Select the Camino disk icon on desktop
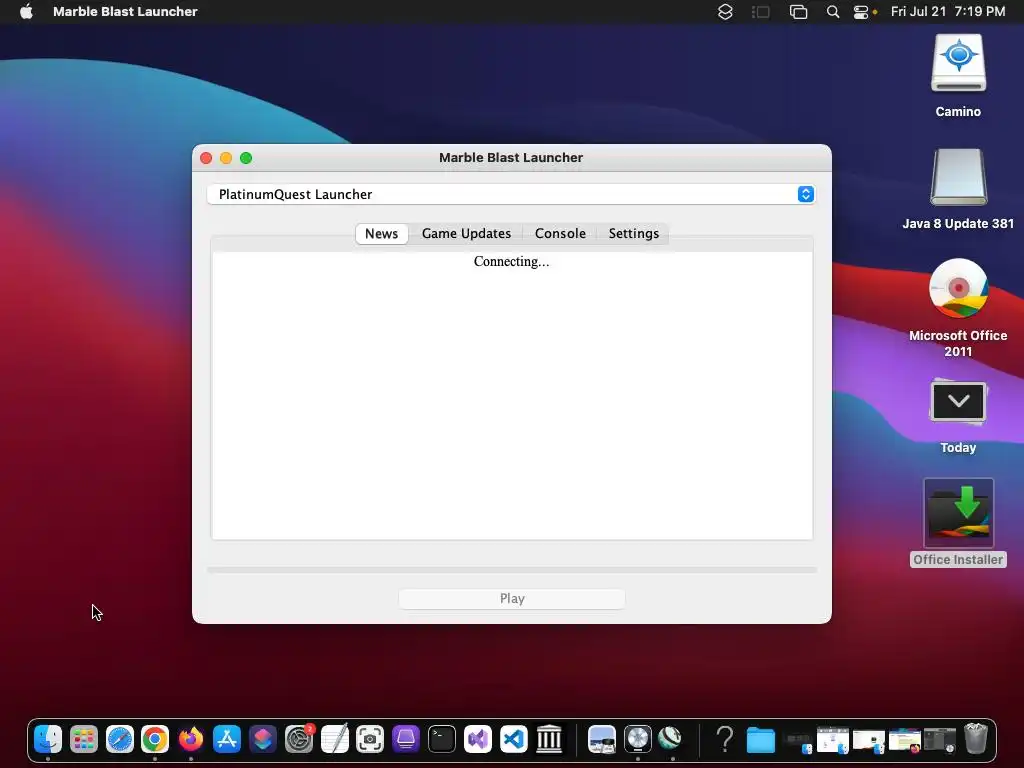1024x768 pixels. pyautogui.click(x=958, y=63)
